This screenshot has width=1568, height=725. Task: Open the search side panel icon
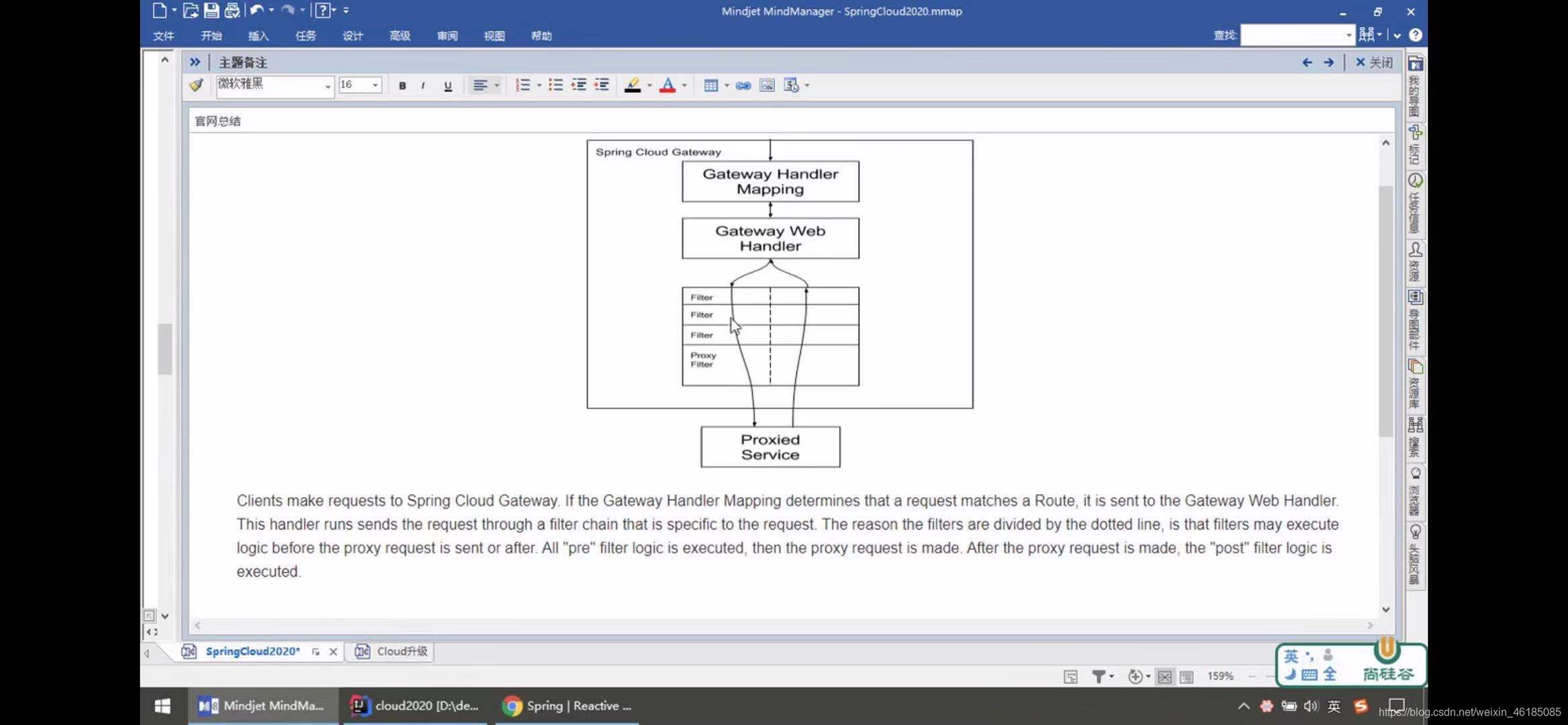tap(1415, 424)
